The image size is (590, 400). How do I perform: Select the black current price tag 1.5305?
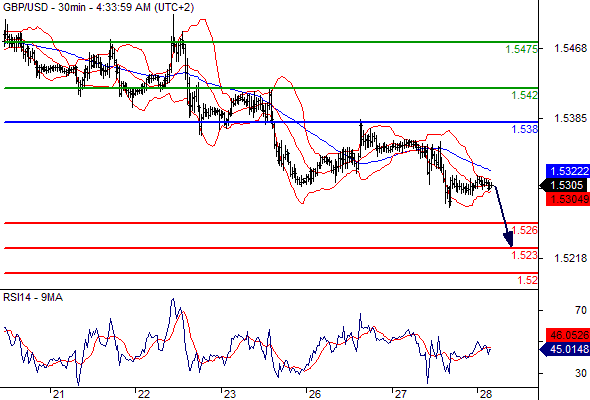pyautogui.click(x=566, y=185)
